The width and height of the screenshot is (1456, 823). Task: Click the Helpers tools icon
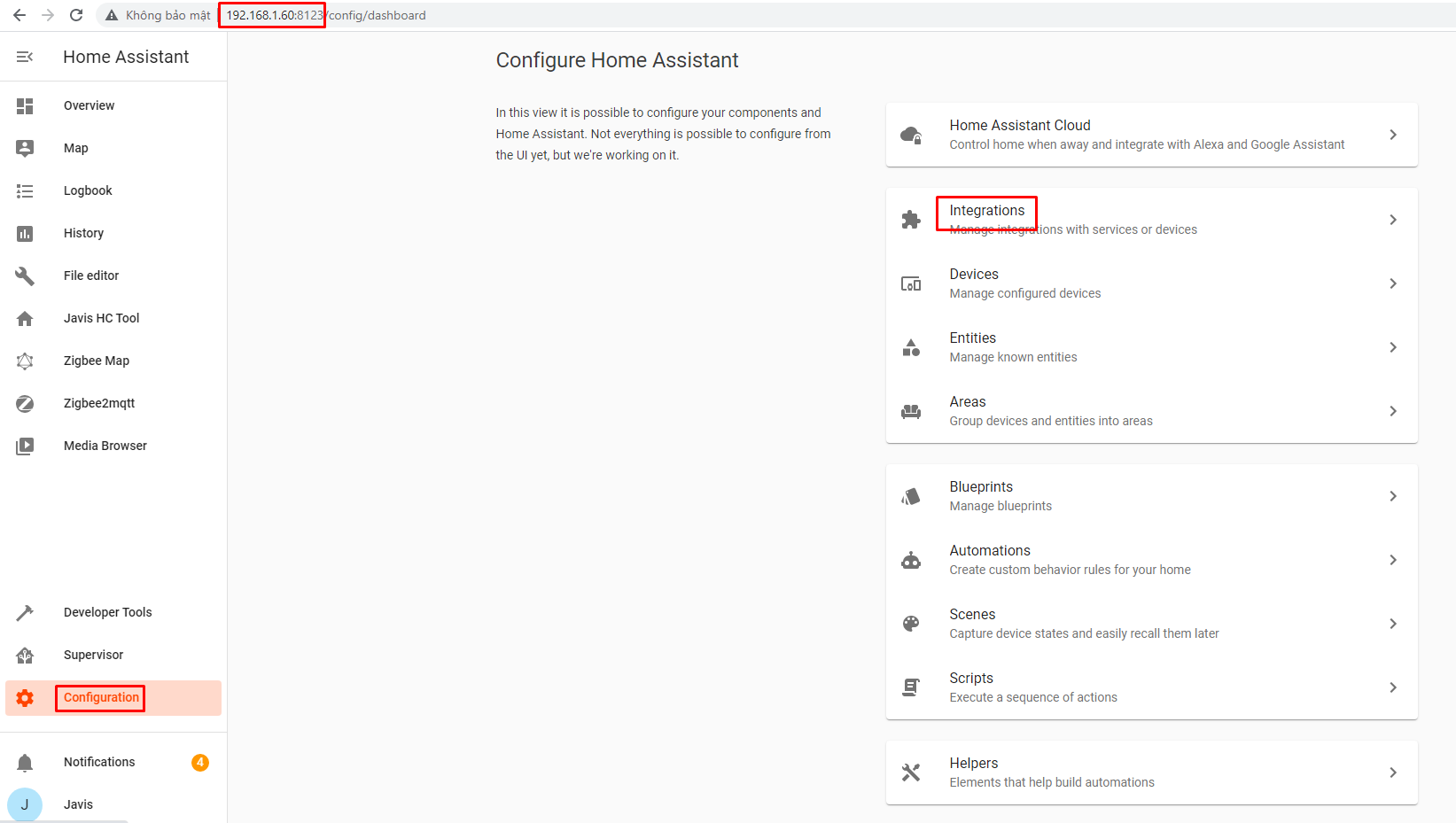[x=911, y=773]
